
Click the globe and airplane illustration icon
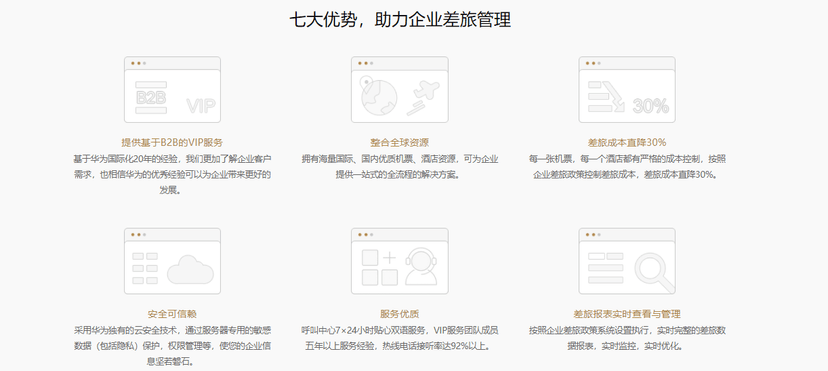point(400,90)
